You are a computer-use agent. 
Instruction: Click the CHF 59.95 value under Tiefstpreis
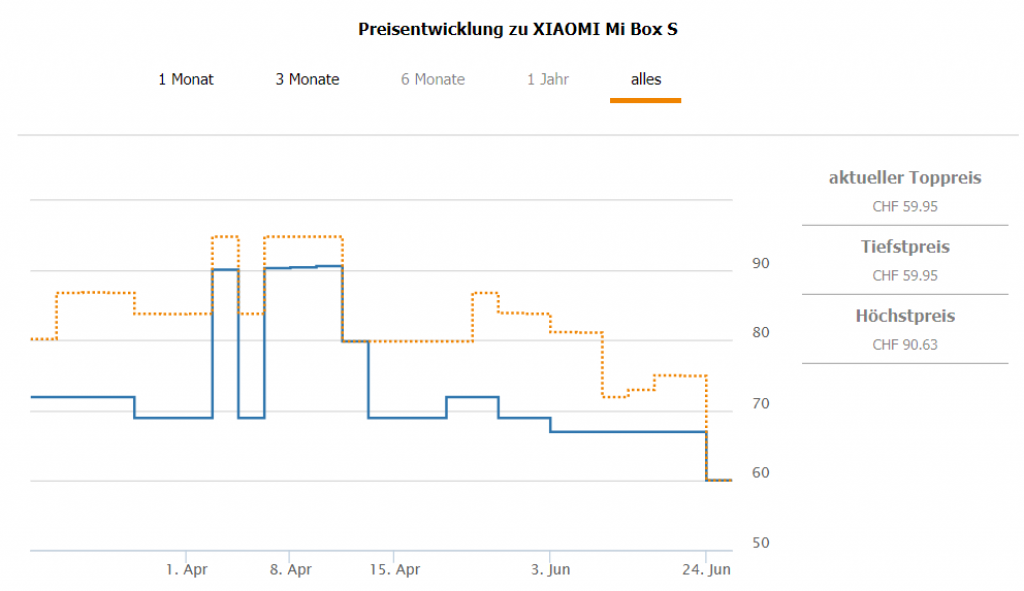(x=905, y=275)
